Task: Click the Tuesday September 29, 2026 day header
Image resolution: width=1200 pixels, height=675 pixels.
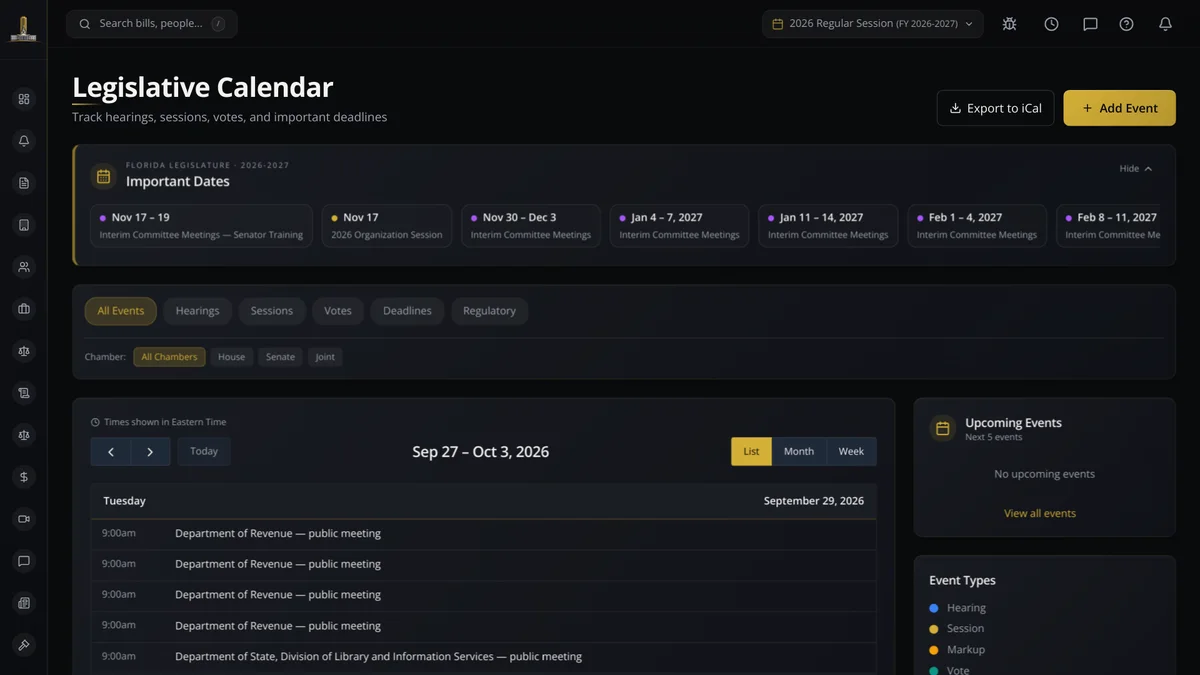Action: click(x=483, y=501)
